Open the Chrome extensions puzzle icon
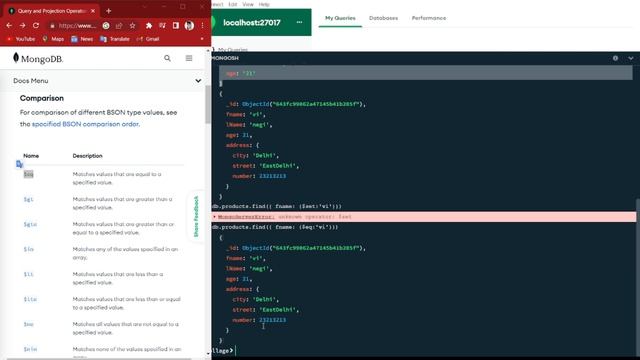This screenshot has height=360, width=640. 149,25
